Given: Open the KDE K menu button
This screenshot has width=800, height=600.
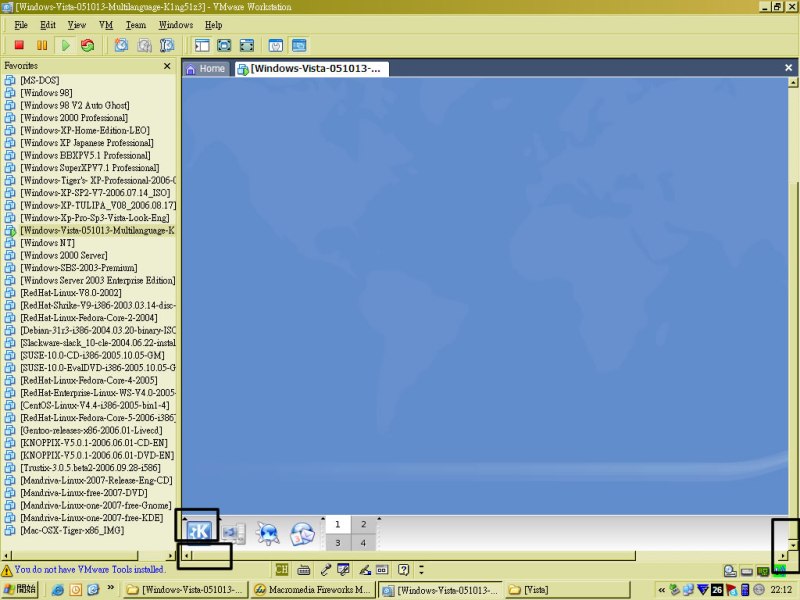Looking at the screenshot, I should 198,532.
